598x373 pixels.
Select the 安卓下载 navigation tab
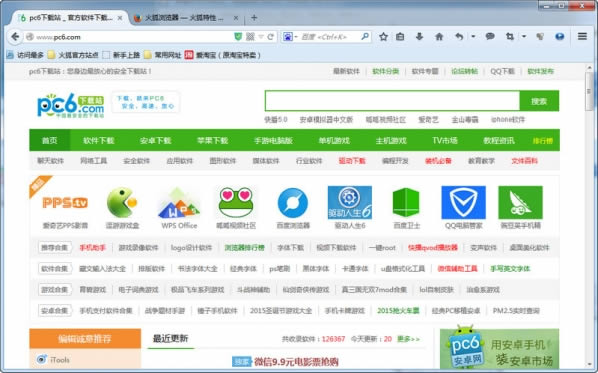point(156,140)
